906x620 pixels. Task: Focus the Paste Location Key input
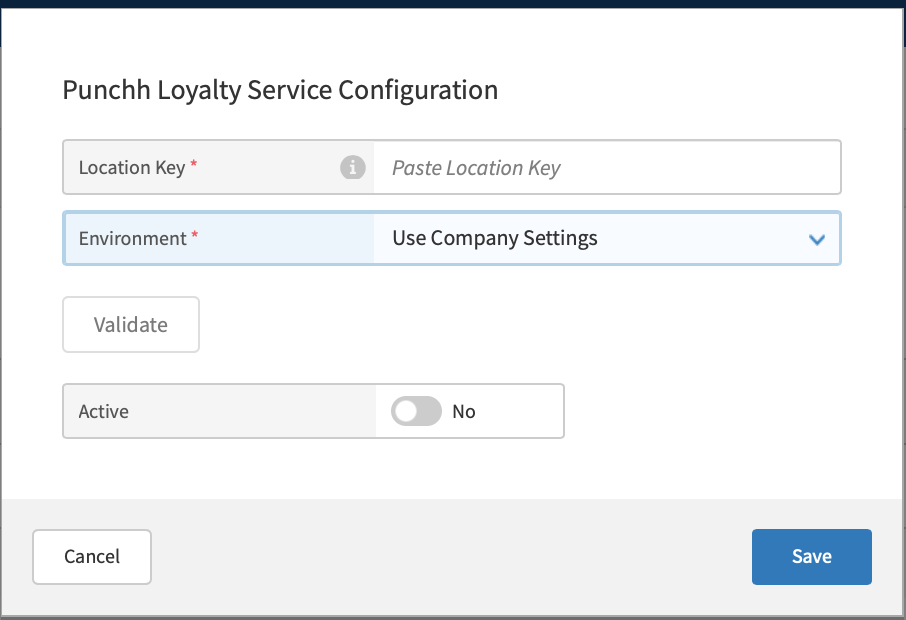606,167
